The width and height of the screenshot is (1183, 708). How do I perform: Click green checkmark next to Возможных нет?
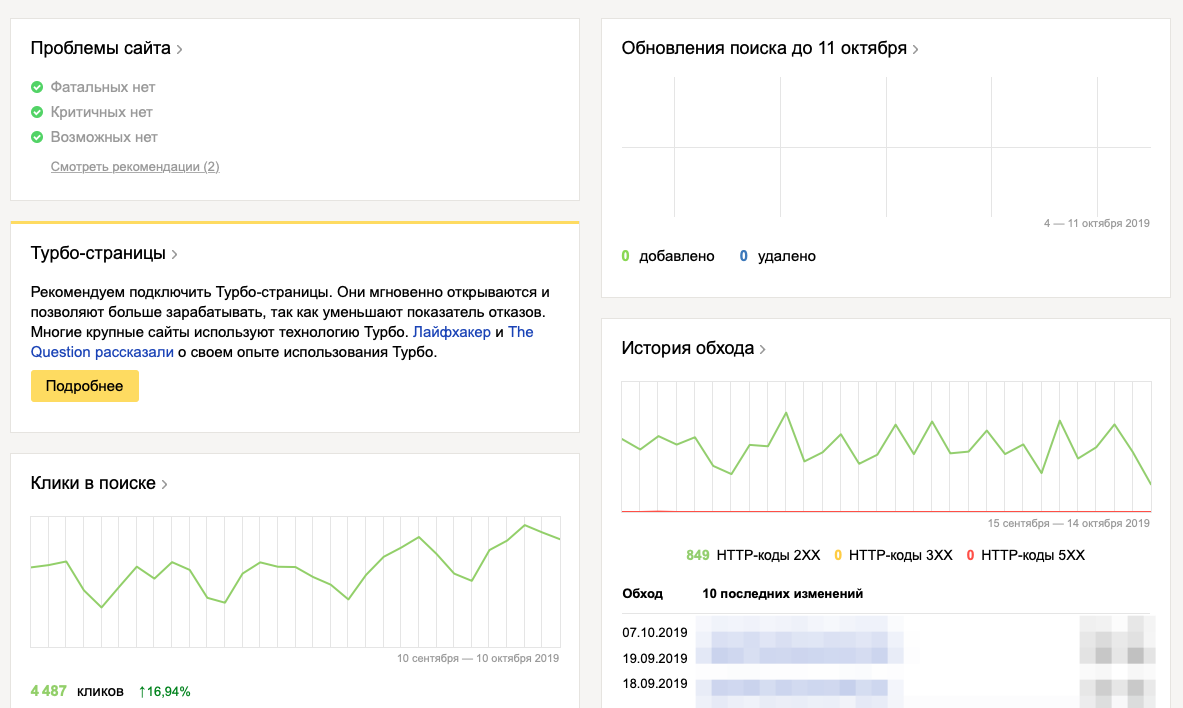click(37, 137)
